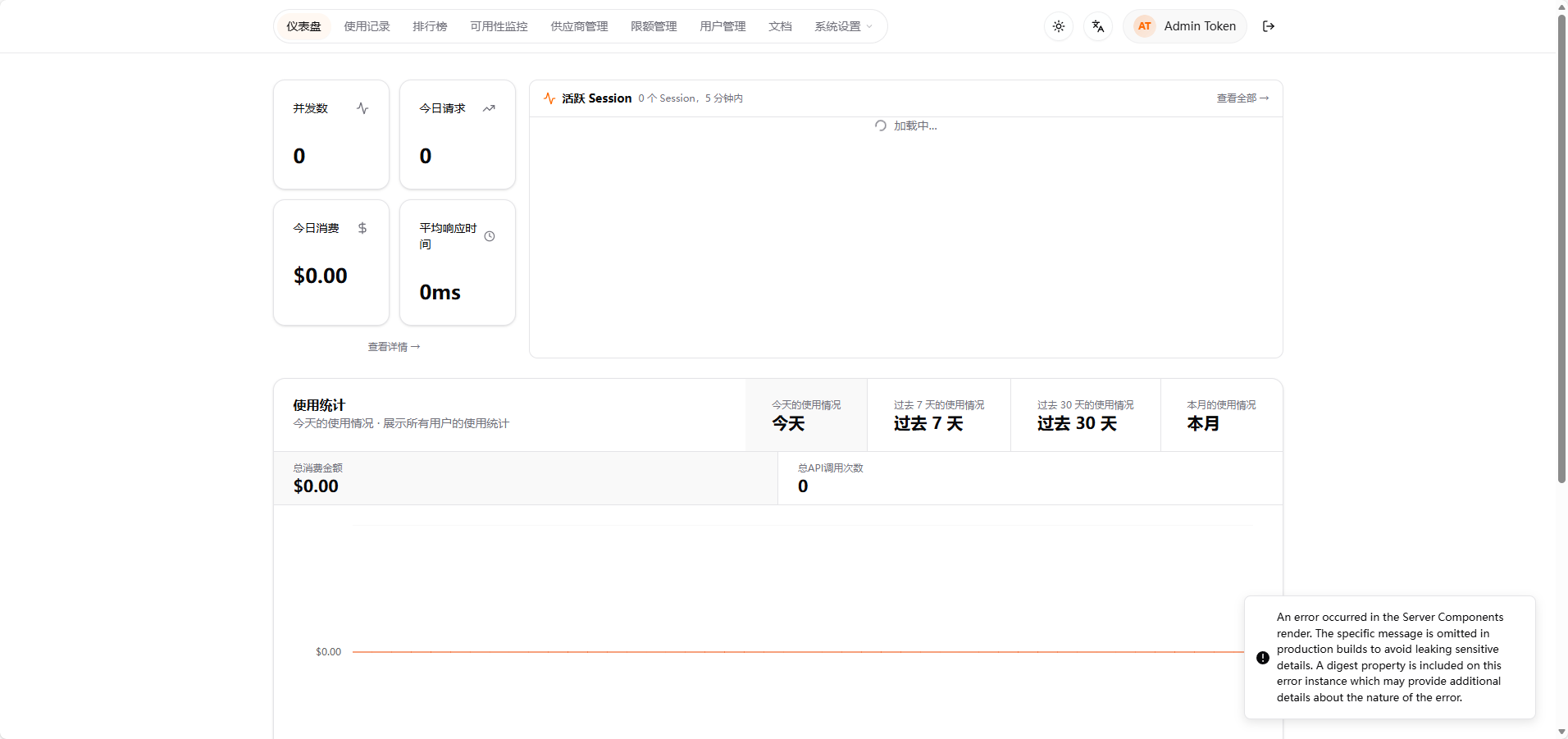Select the 总消费金额 metric panel
Viewport: 1568px width, 739px height.
tap(526, 478)
